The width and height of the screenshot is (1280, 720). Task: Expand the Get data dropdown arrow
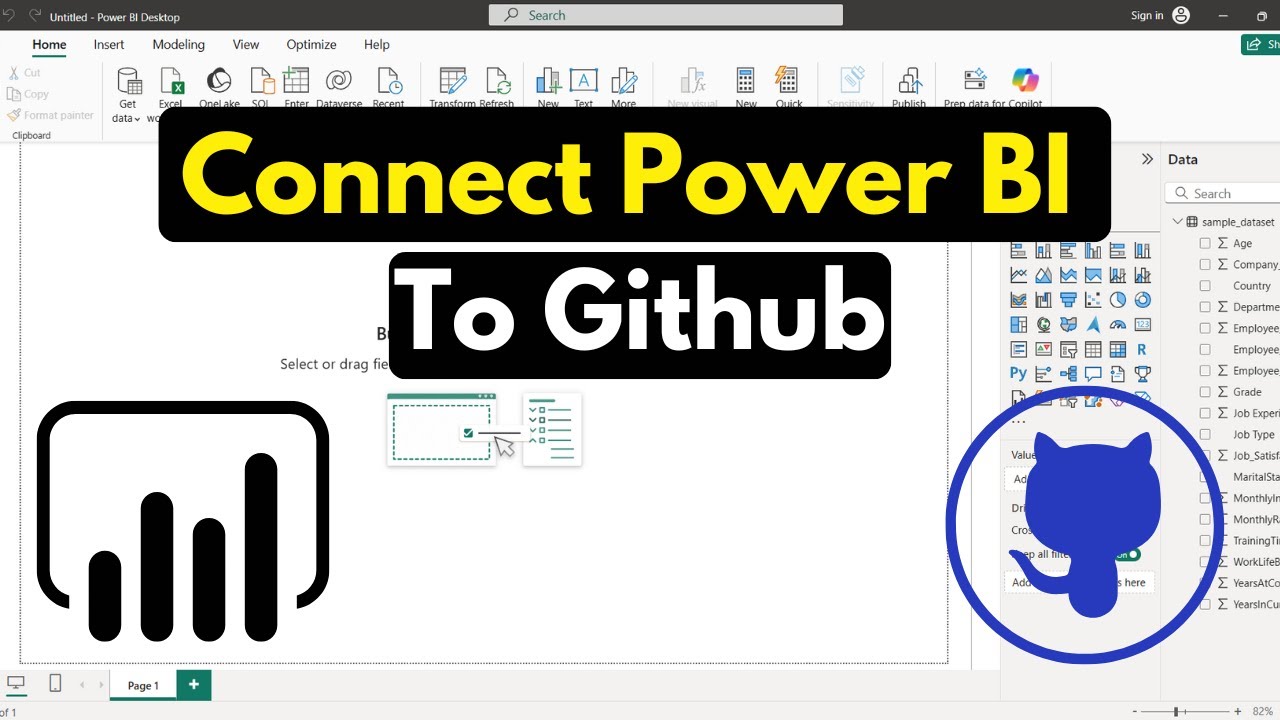point(137,119)
